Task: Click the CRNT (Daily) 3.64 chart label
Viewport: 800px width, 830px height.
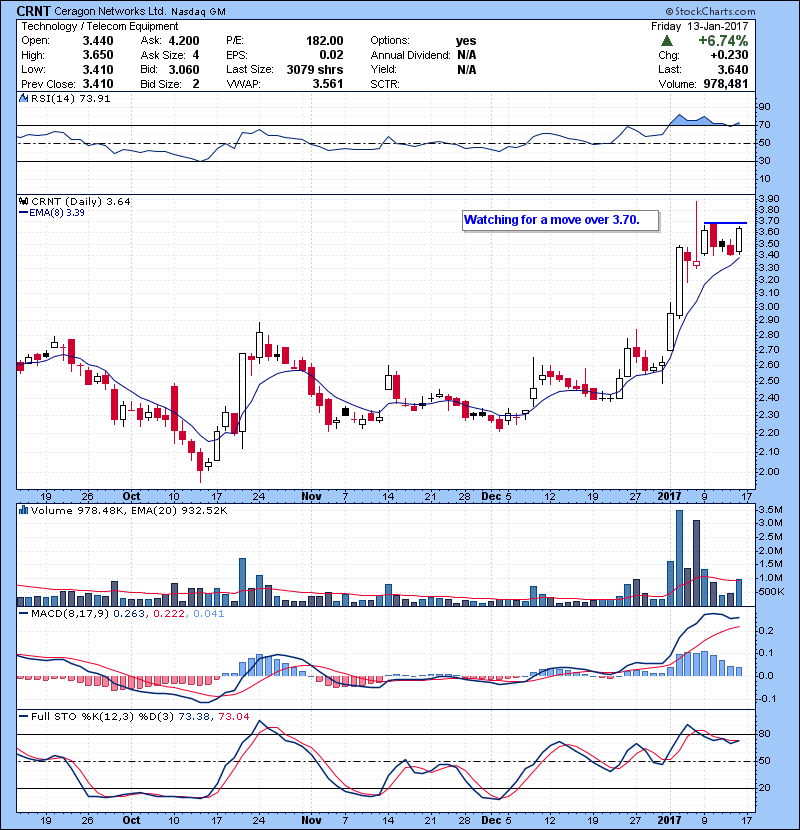Action: [x=80, y=201]
